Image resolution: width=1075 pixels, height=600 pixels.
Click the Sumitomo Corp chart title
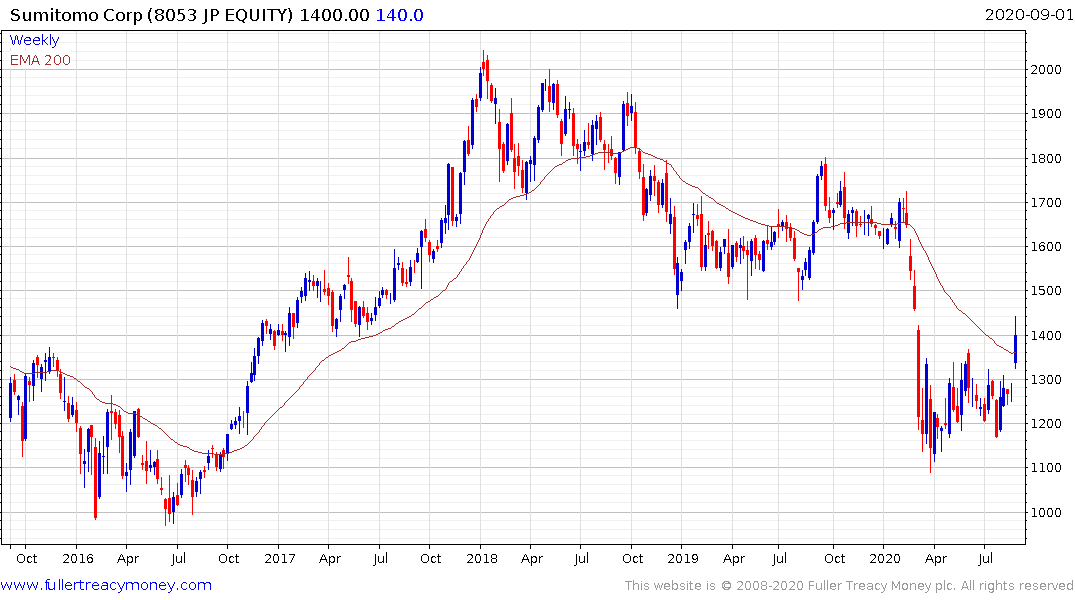(x=152, y=15)
